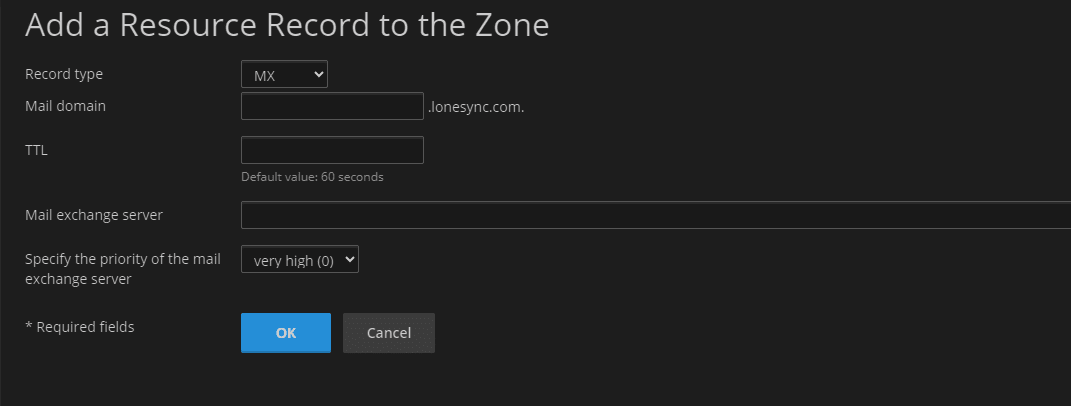Click the 'Mail exchange server' label

[x=94, y=214]
